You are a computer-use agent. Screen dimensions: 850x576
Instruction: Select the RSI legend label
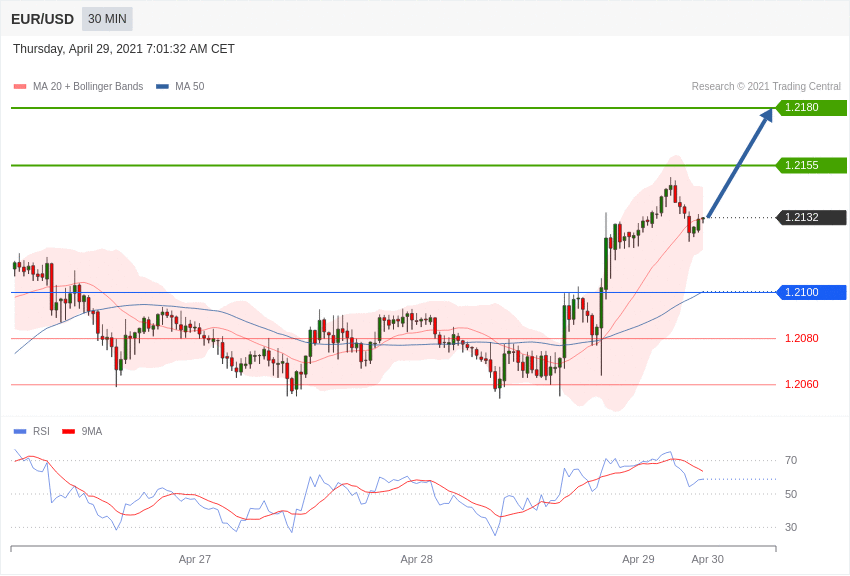[x=41, y=431]
